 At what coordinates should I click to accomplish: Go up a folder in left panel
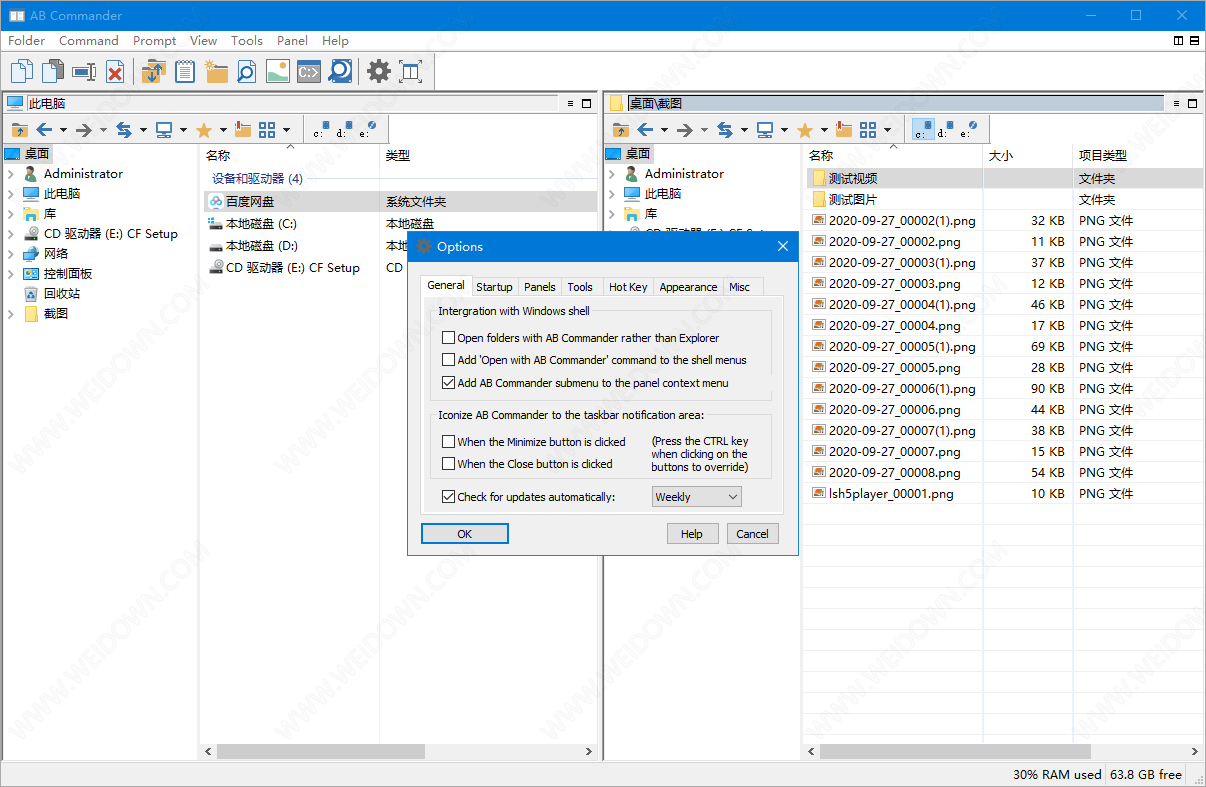19,130
